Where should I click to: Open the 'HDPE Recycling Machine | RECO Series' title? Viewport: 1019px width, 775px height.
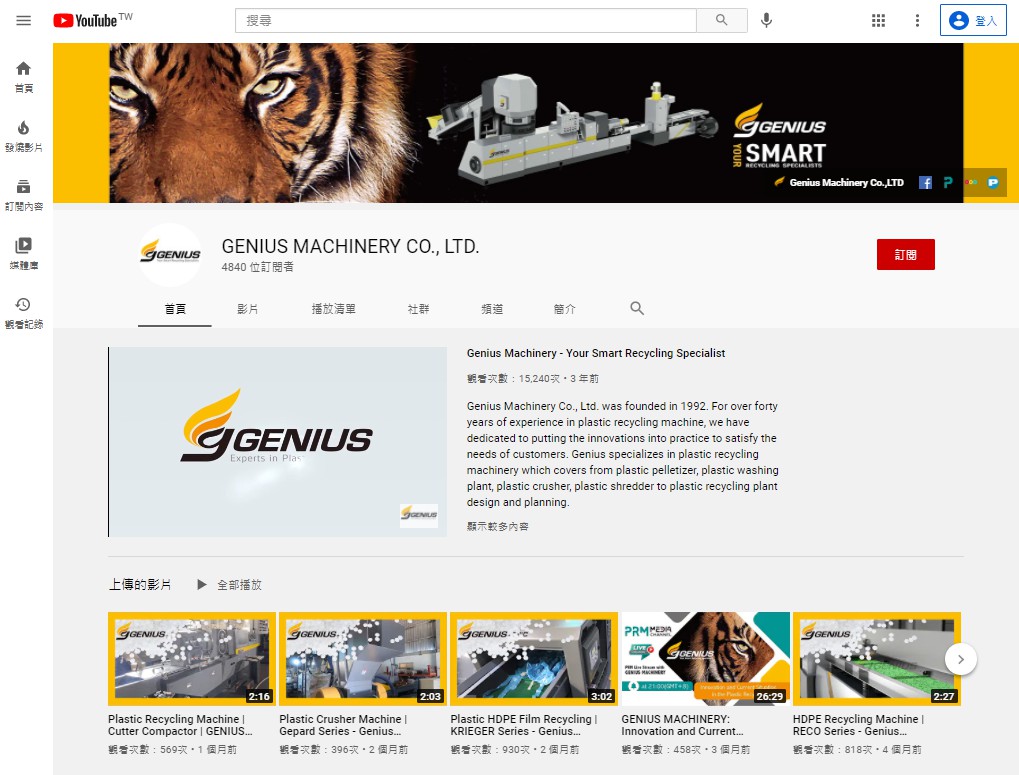click(x=858, y=725)
